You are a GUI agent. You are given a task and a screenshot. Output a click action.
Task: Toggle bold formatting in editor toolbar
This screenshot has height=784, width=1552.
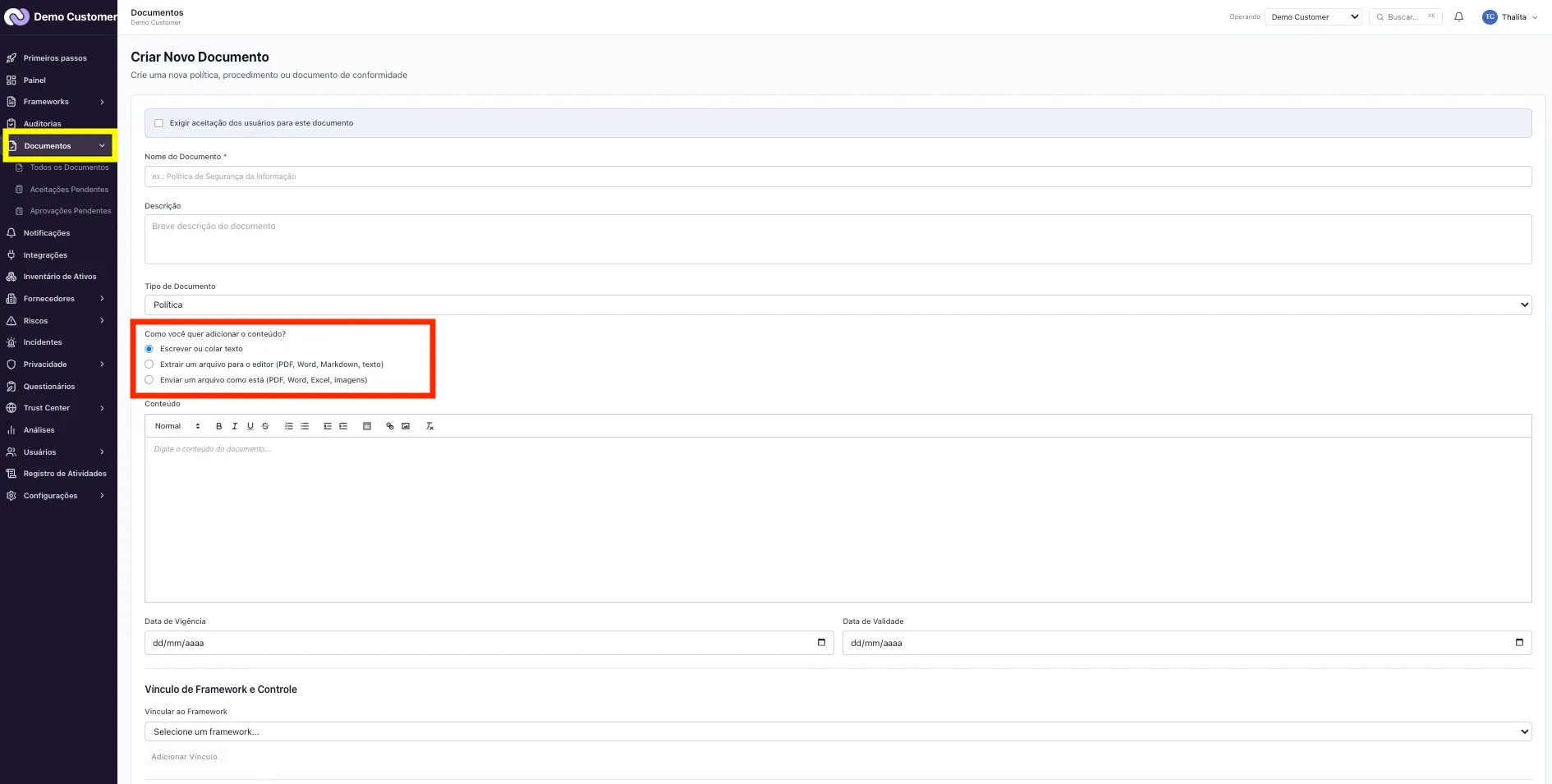219,426
